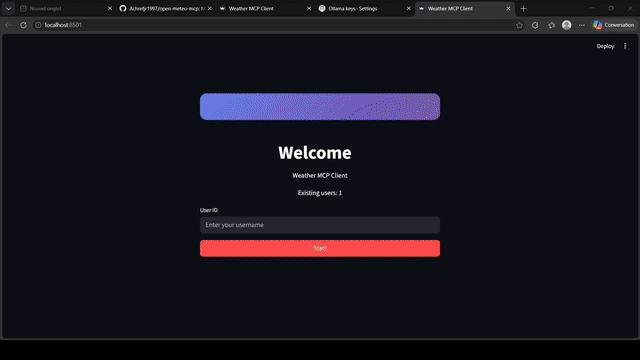Click the red Start button
Image resolution: width=640 pixels, height=360 pixels.
(320, 248)
